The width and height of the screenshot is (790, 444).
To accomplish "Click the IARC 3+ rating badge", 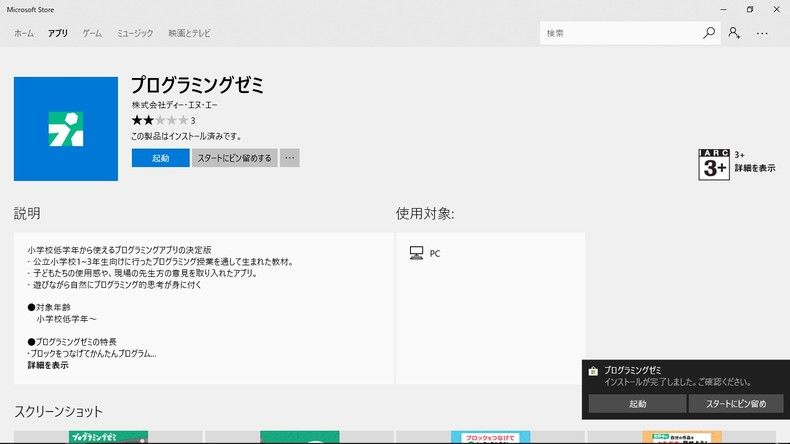I will click(x=713, y=164).
